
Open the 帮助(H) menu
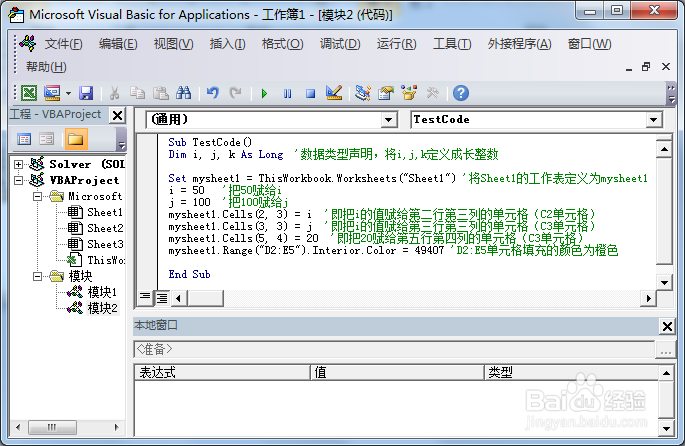46,67
